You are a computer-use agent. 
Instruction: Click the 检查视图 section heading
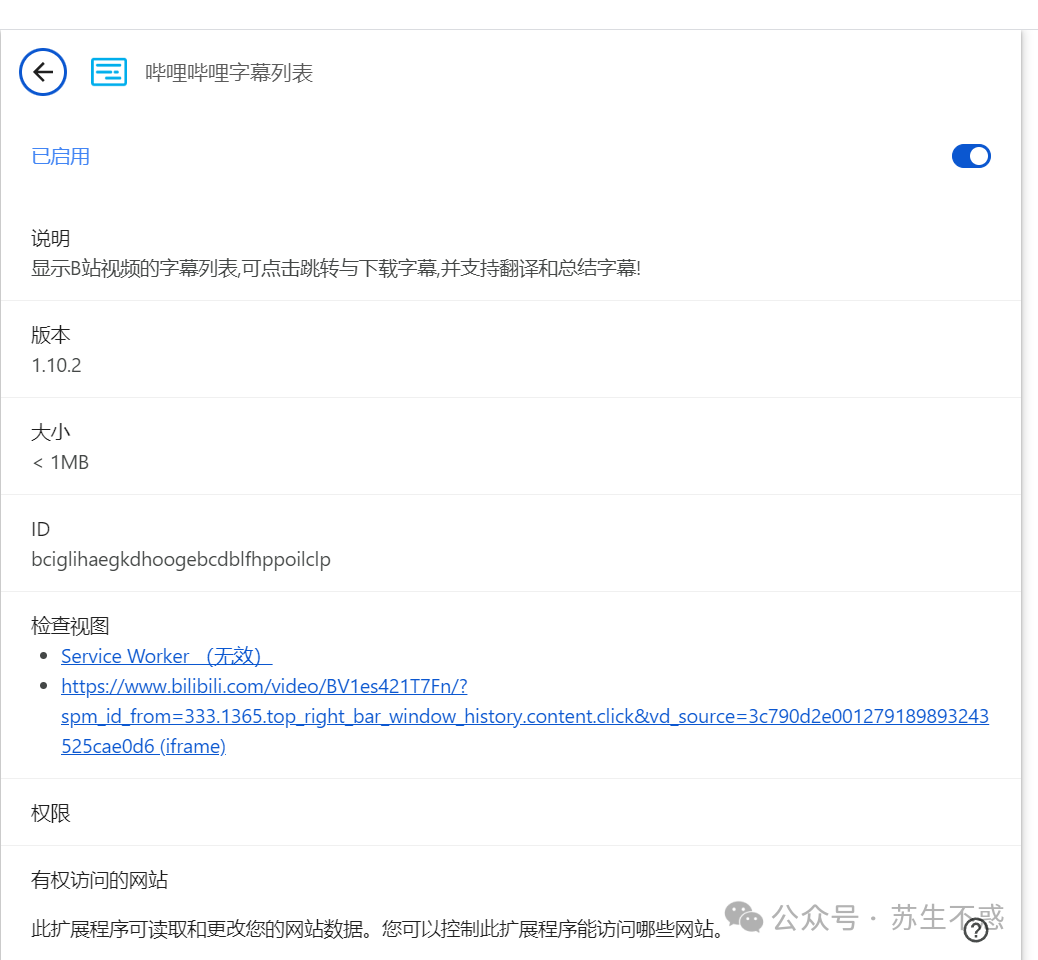pos(70,626)
